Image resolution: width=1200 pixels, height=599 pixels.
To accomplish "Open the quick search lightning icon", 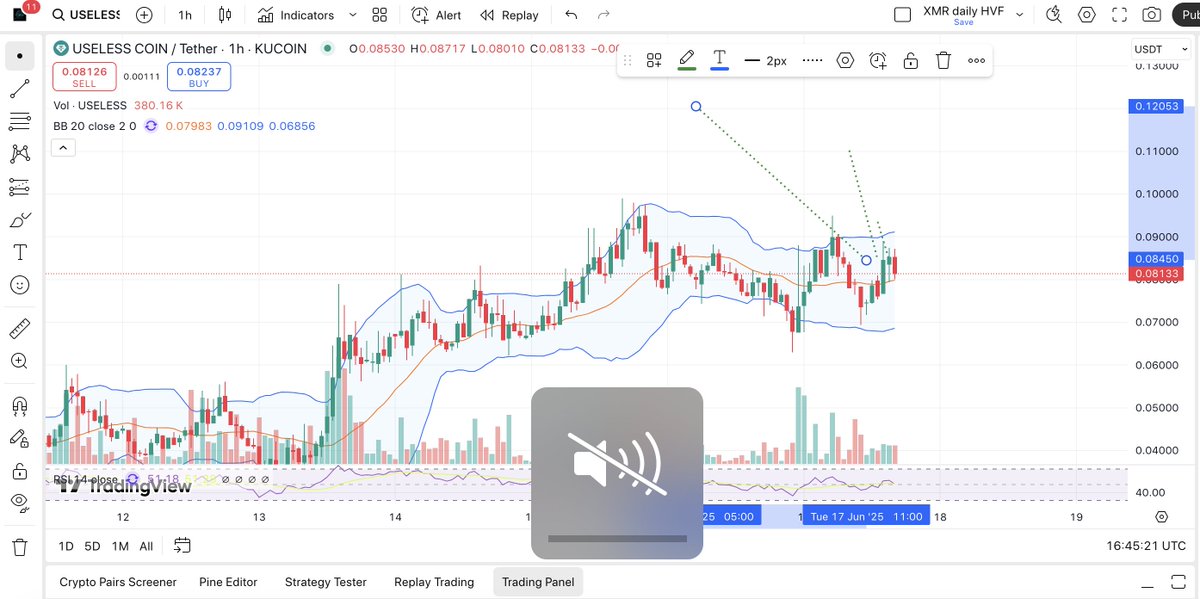I will [x=1053, y=15].
